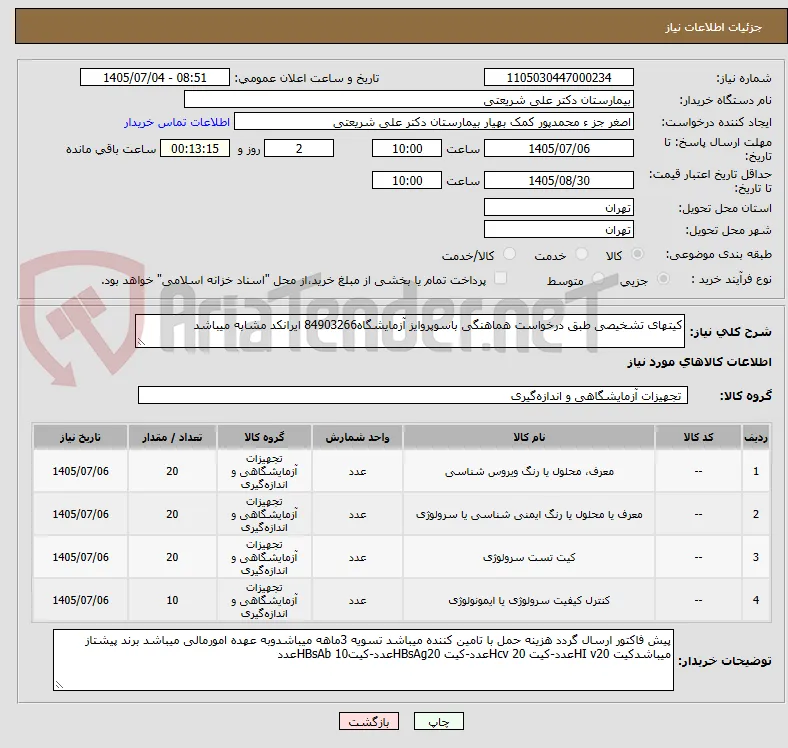Click the شماره نیاز field 1105030447000234
Viewport: 788px width, 748px height.
[558, 77]
